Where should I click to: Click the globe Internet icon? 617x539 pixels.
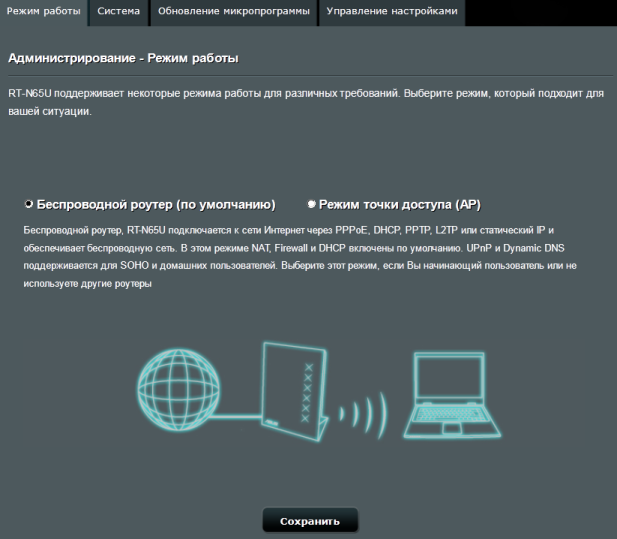pos(178,389)
